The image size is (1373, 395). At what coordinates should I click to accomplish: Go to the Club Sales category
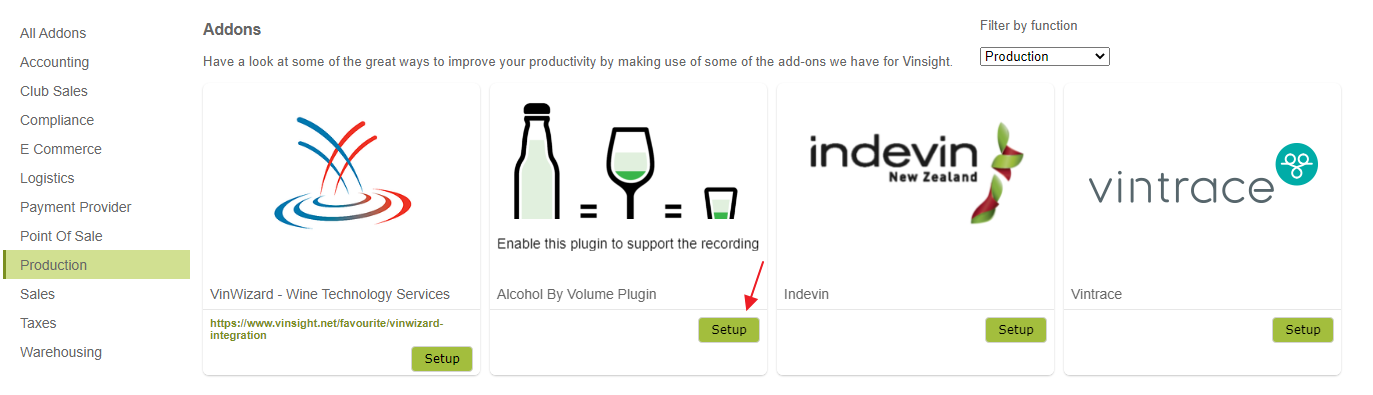click(x=54, y=91)
